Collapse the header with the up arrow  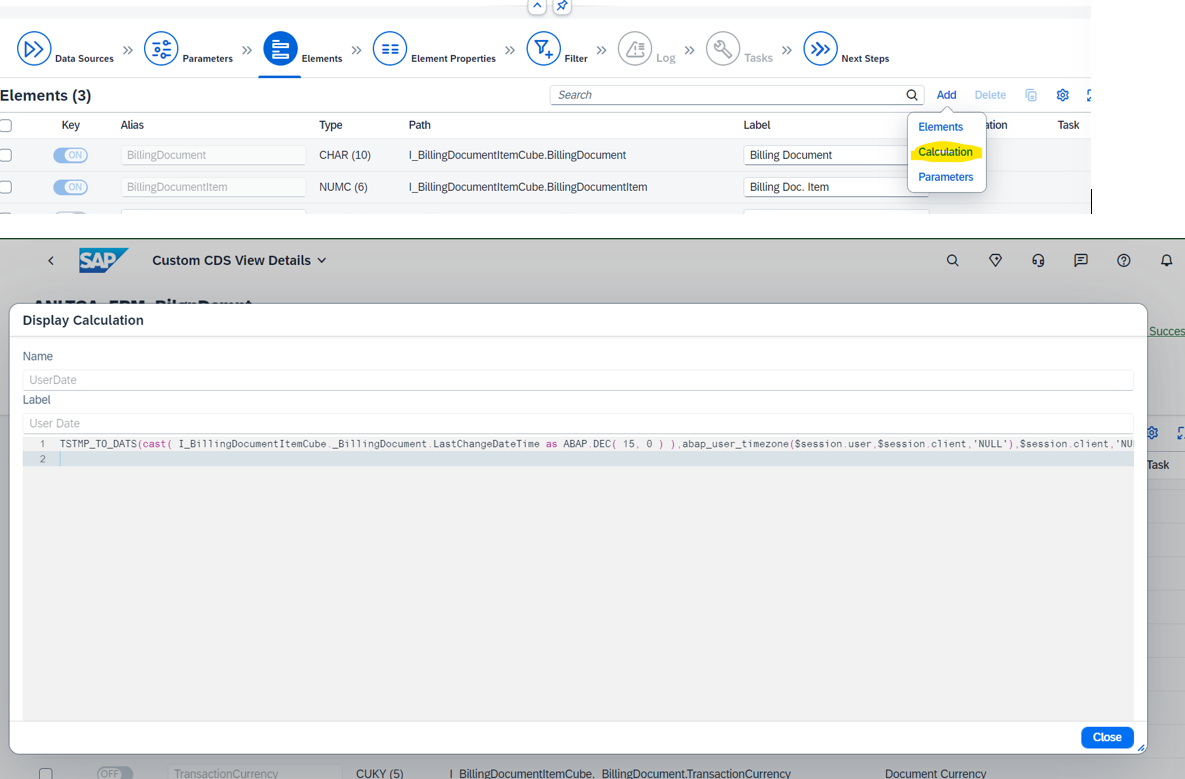tap(537, 6)
